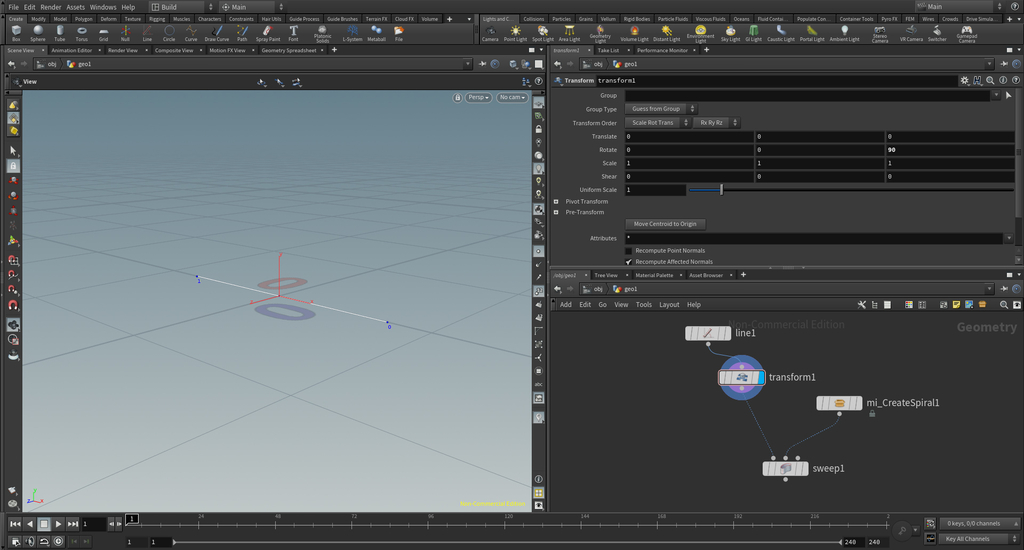The image size is (1024, 550).
Task: Add a VR Camera
Action: pos(911,33)
